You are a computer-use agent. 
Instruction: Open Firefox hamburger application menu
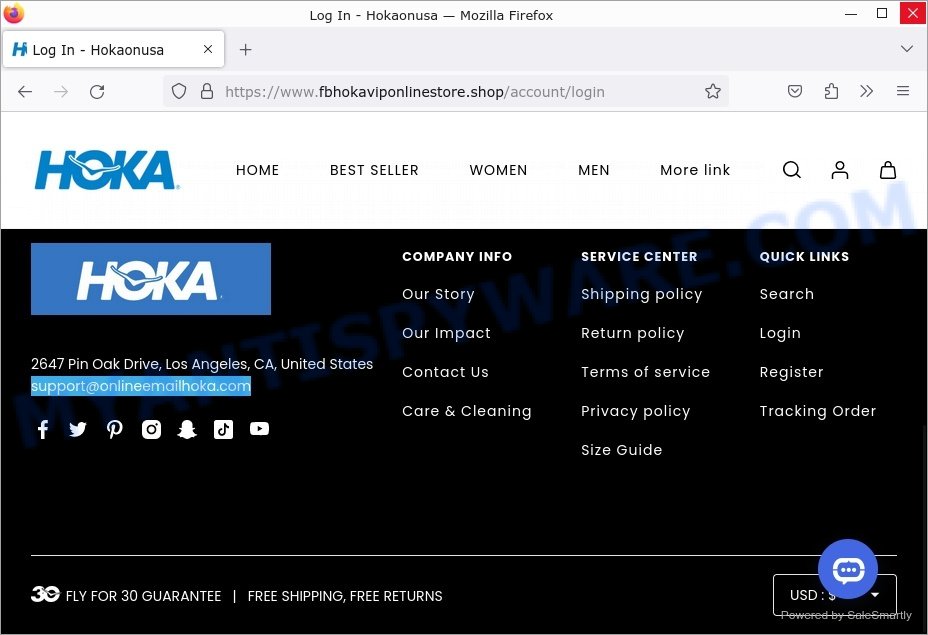point(903,91)
